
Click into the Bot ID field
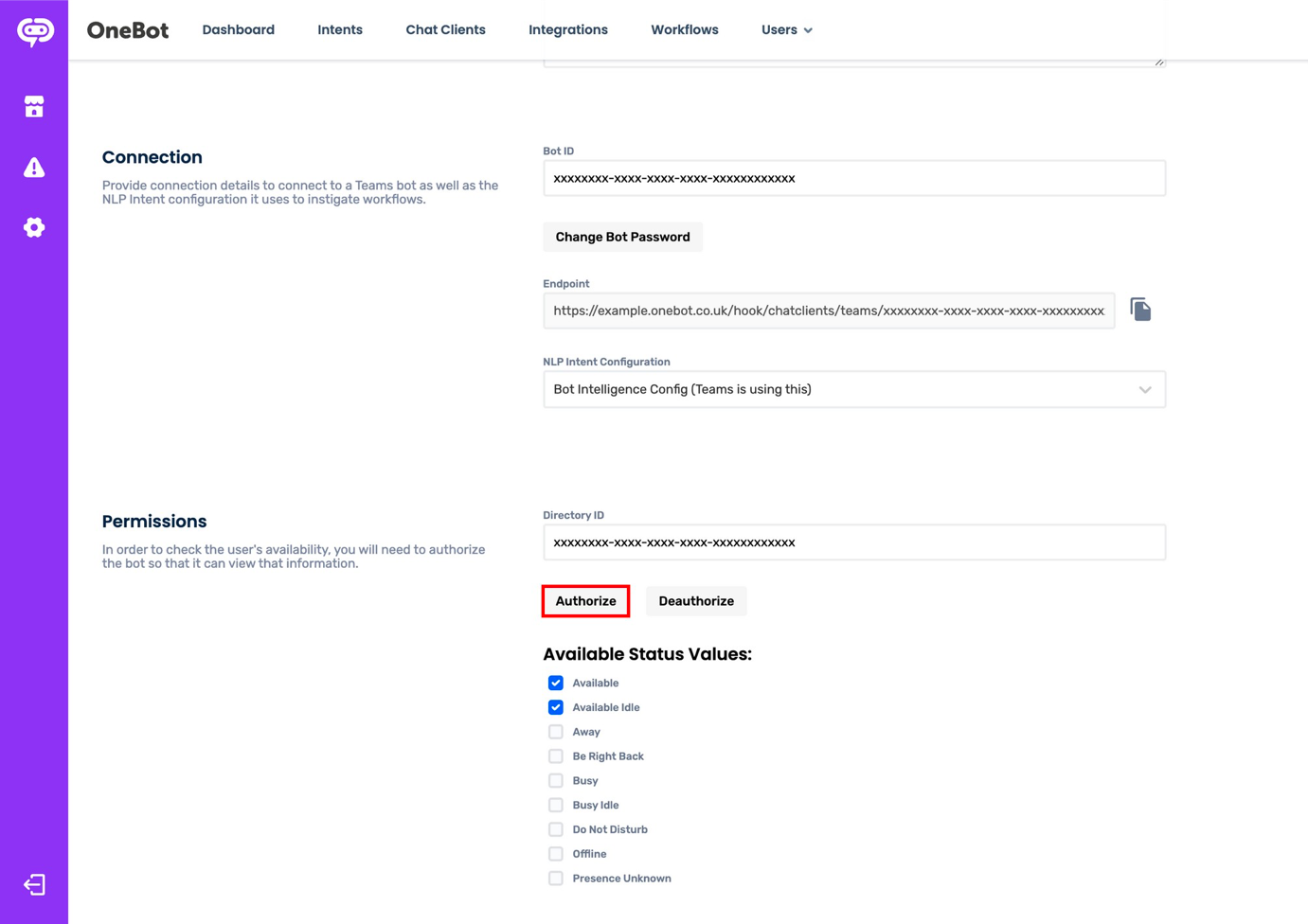(x=854, y=178)
